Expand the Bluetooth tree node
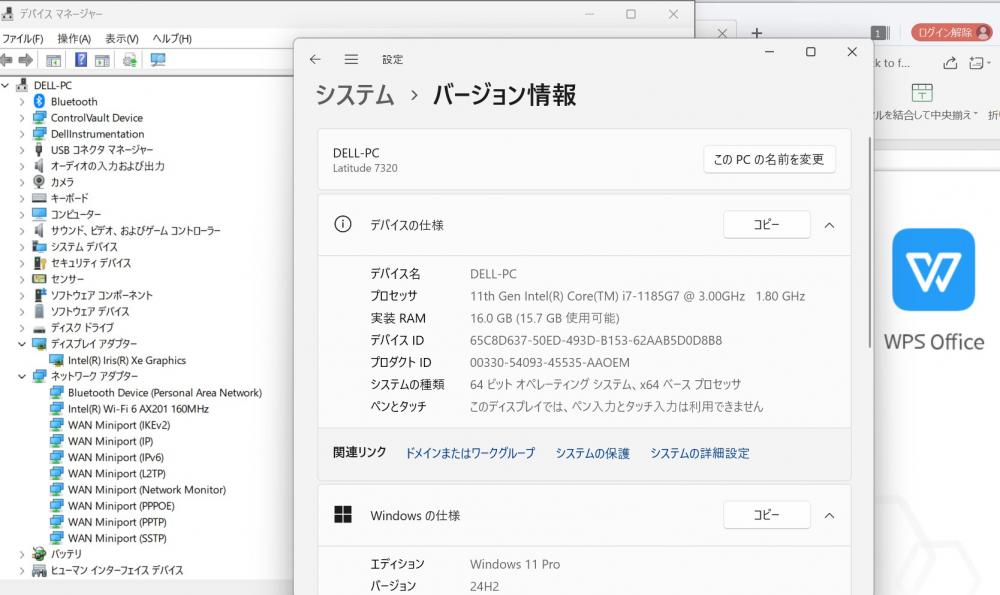 [x=22, y=101]
